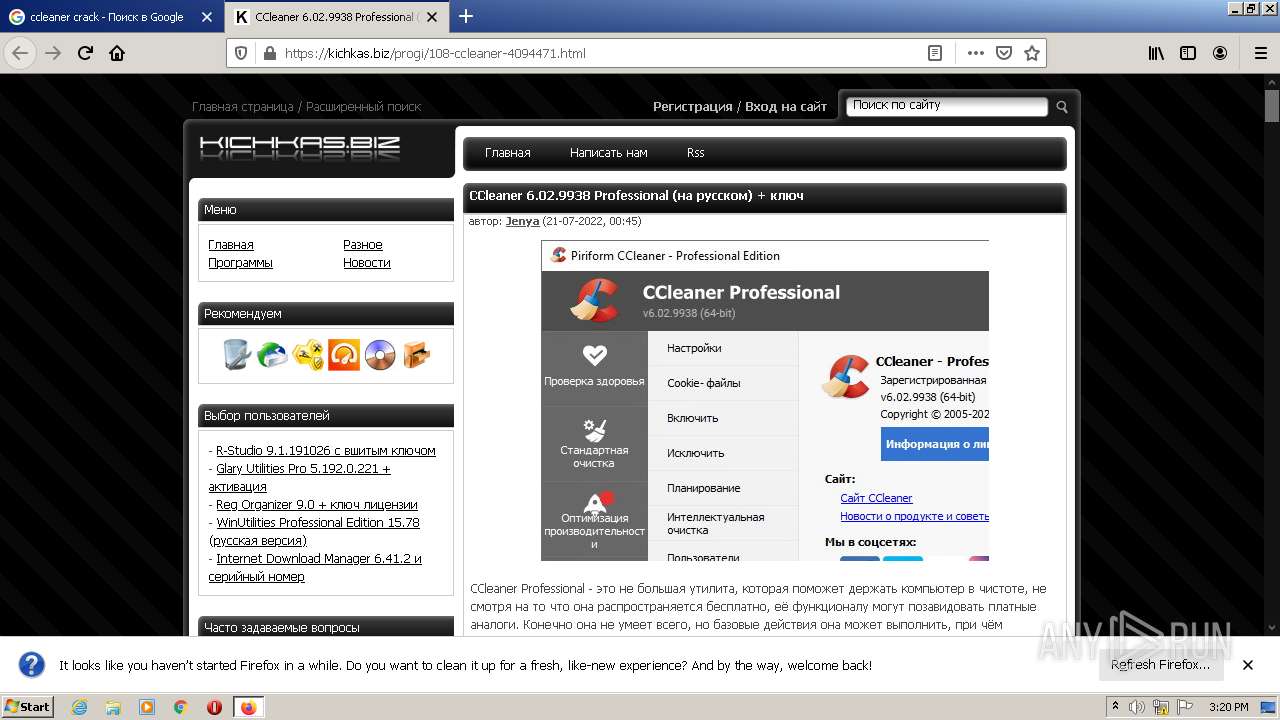Click the taskbar clock 3:20 PM
1280x720 pixels.
tap(1228, 707)
